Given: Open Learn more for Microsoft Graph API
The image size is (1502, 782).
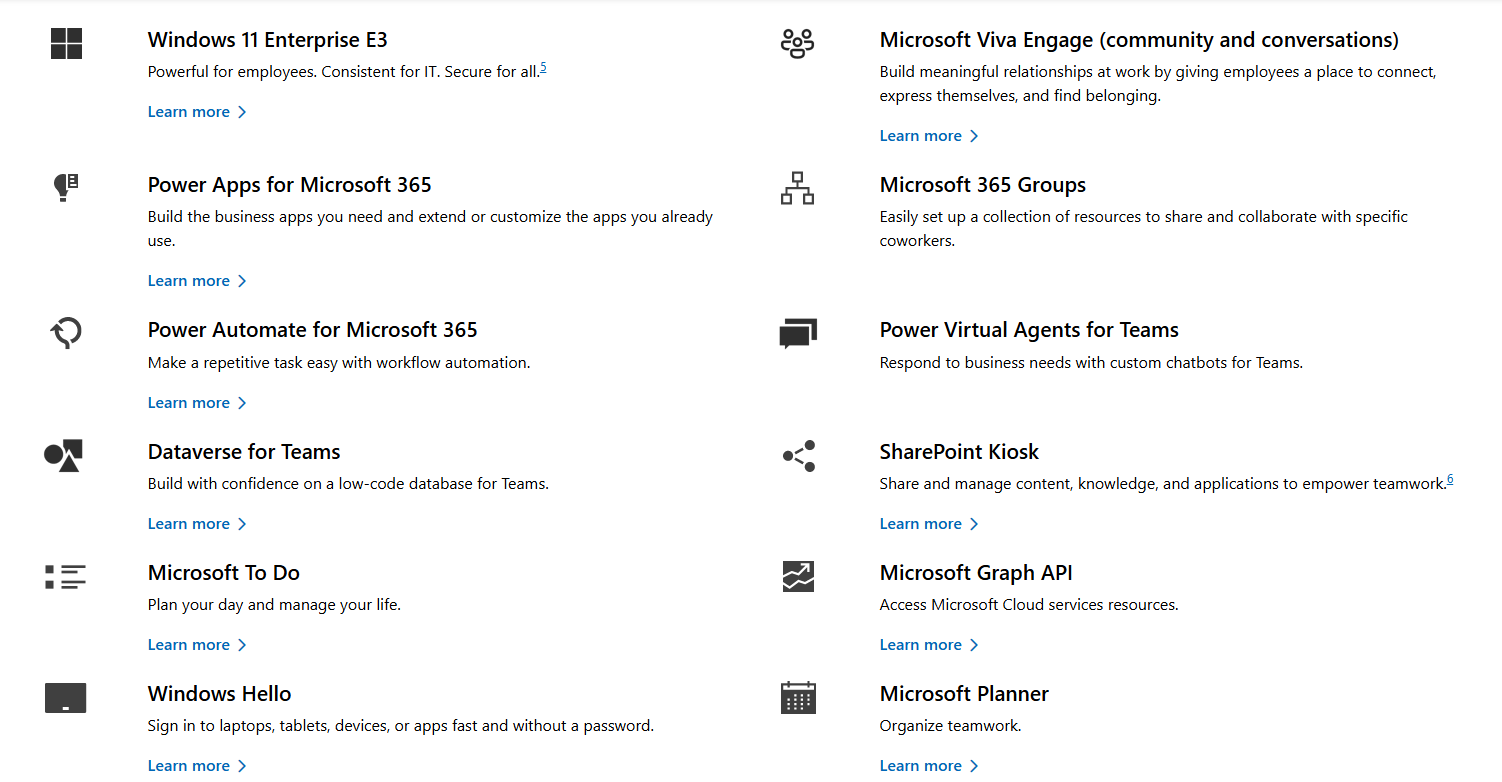Looking at the screenshot, I should pos(921,644).
